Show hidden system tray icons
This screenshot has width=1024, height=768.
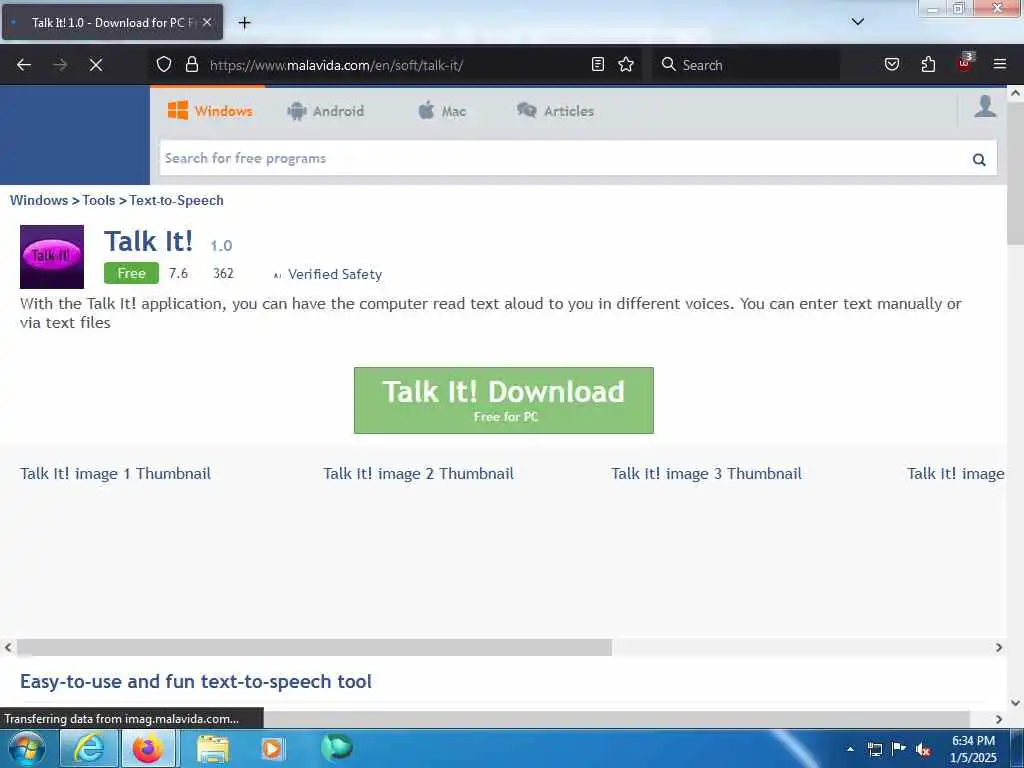coord(850,749)
